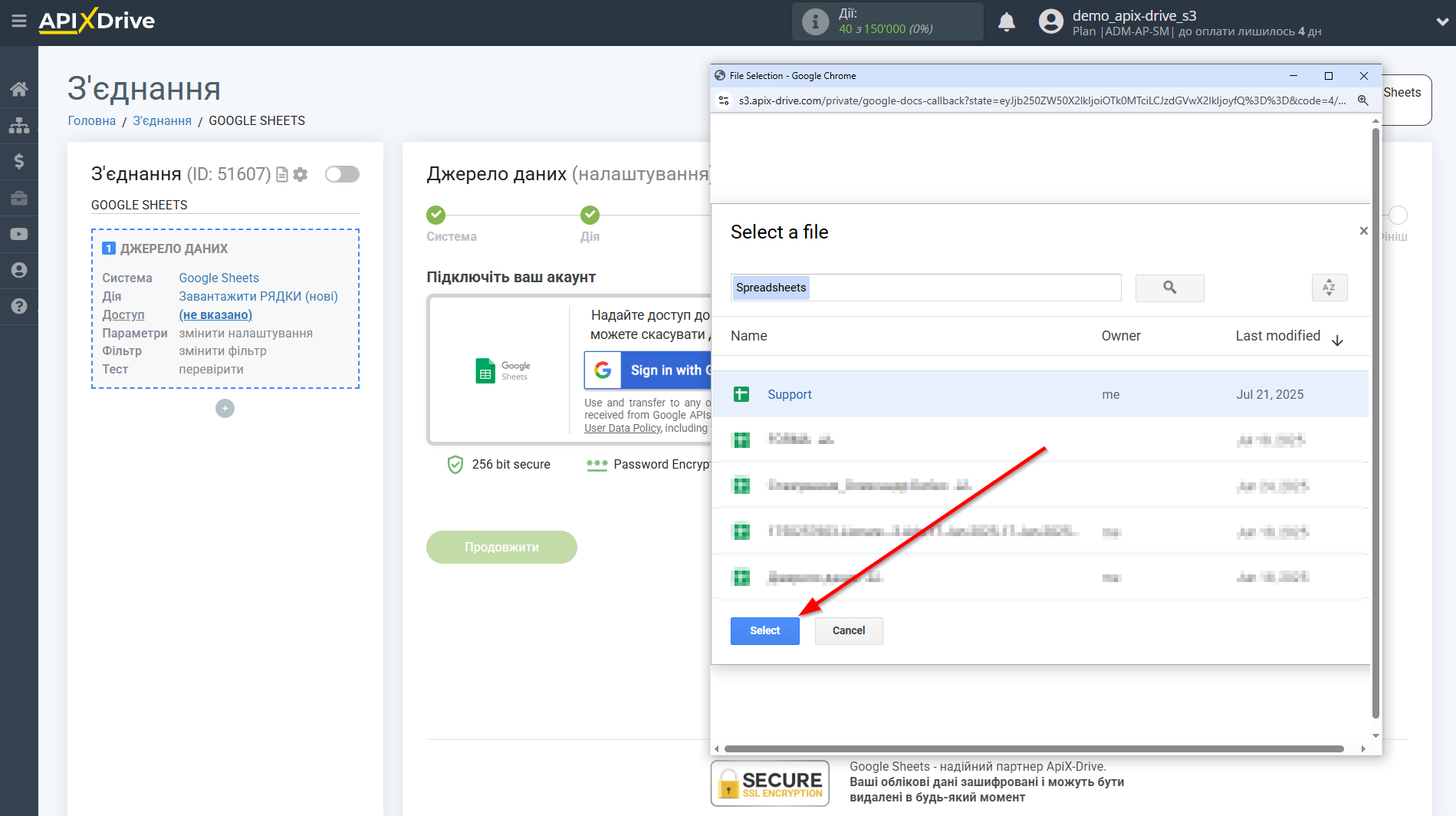Click the Система step marker
Viewport: 1456px width, 816px height.
tap(436, 215)
